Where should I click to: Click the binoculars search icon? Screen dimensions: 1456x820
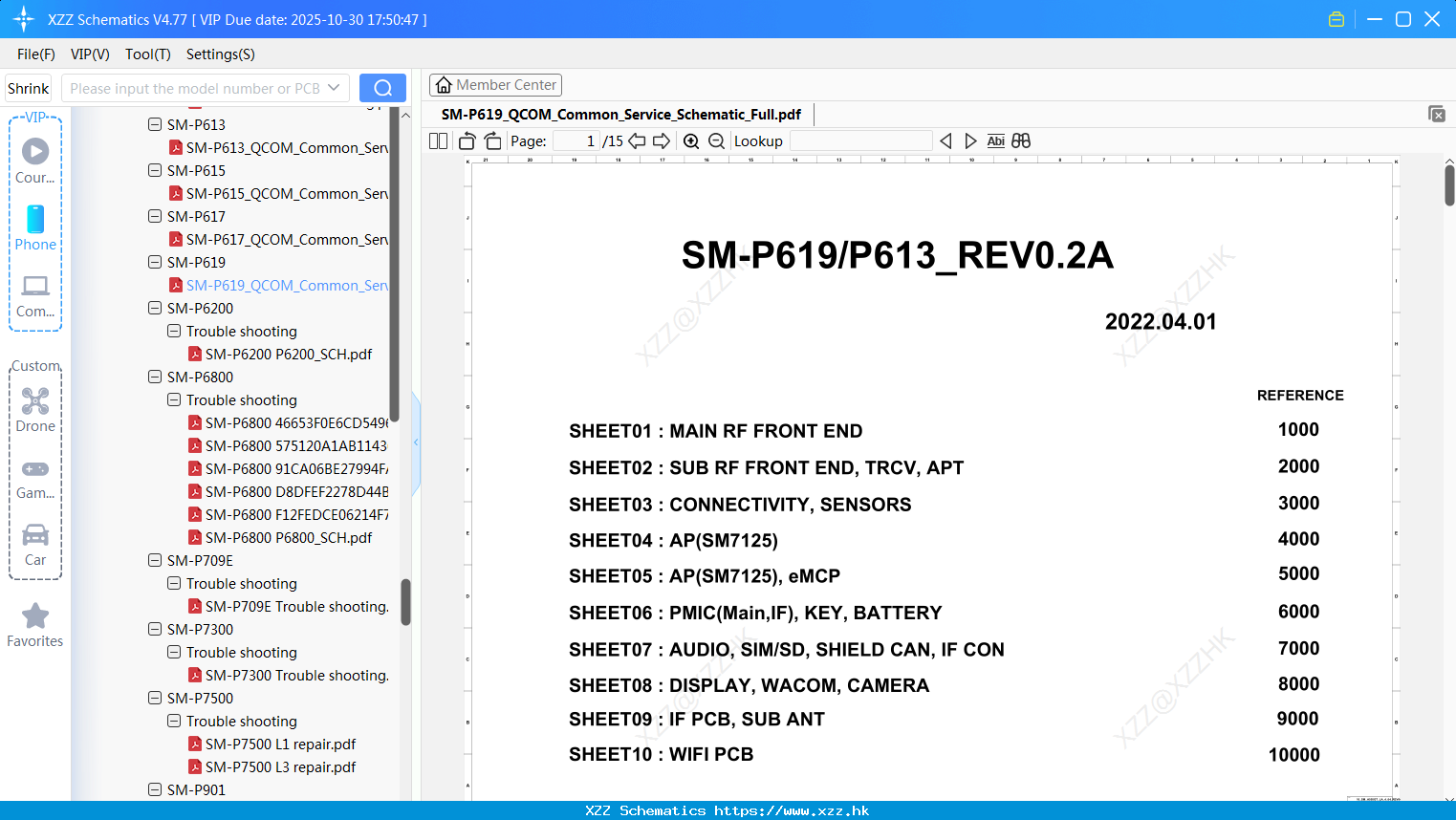1021,140
